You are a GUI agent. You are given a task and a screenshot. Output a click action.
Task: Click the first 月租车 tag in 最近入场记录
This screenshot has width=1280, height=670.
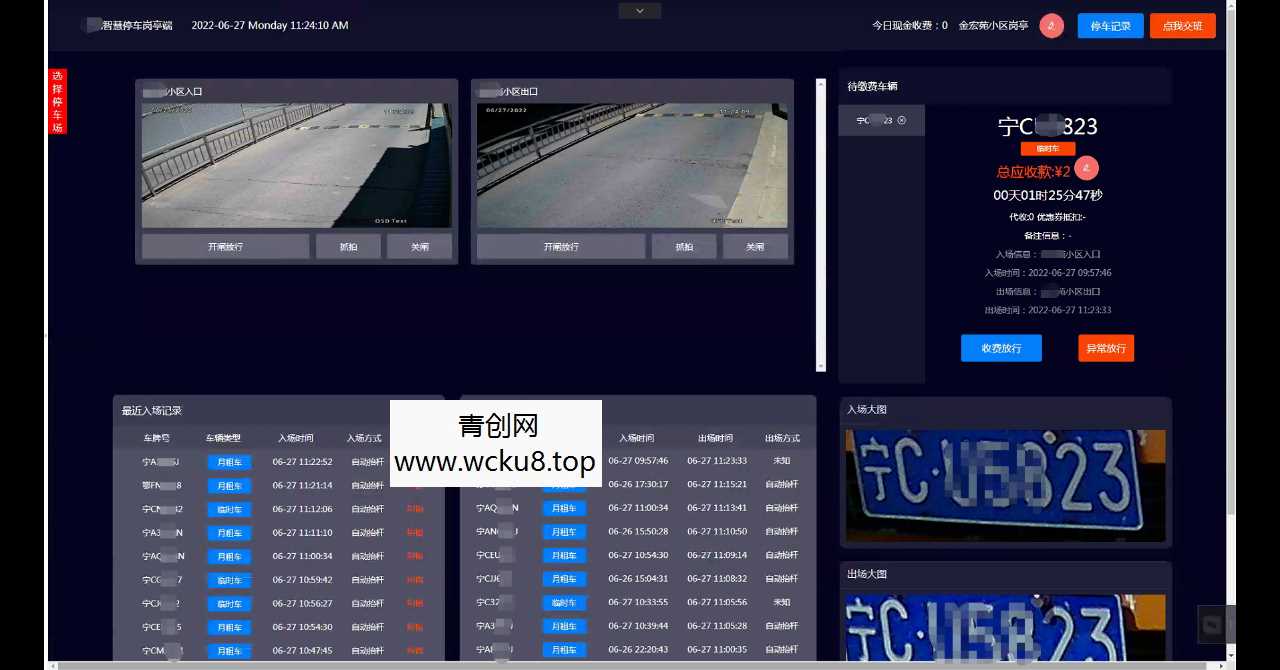click(229, 461)
